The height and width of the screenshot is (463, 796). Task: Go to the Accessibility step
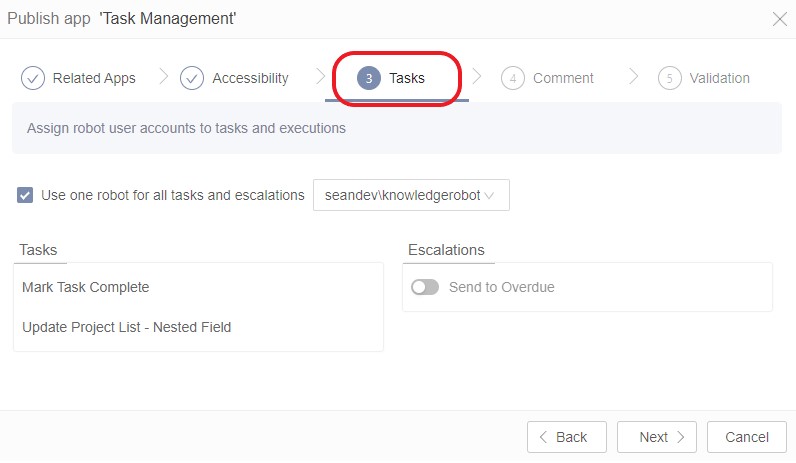tap(250, 78)
